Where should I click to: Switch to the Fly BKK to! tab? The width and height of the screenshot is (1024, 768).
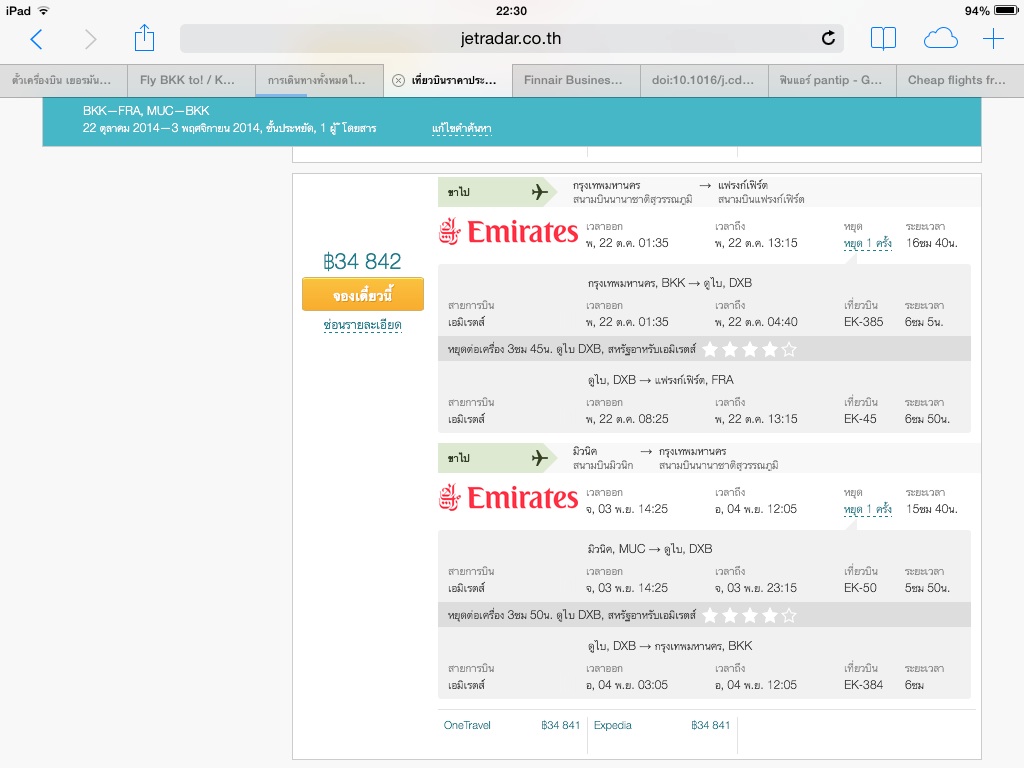tap(191, 80)
